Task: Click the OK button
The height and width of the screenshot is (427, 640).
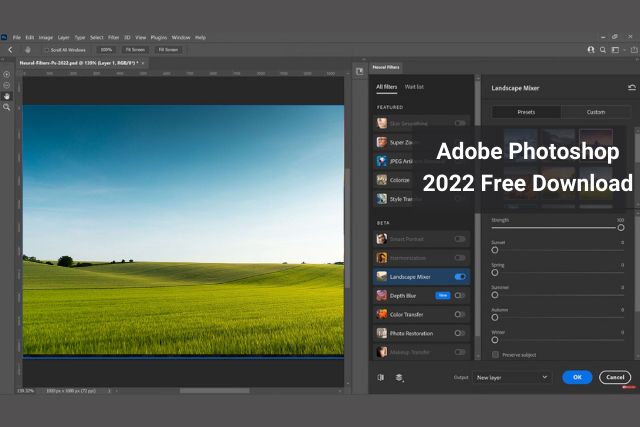Action: [577, 377]
